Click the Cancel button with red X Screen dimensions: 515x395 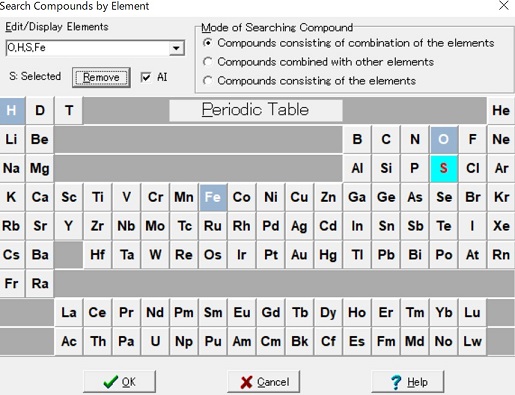pos(264,381)
